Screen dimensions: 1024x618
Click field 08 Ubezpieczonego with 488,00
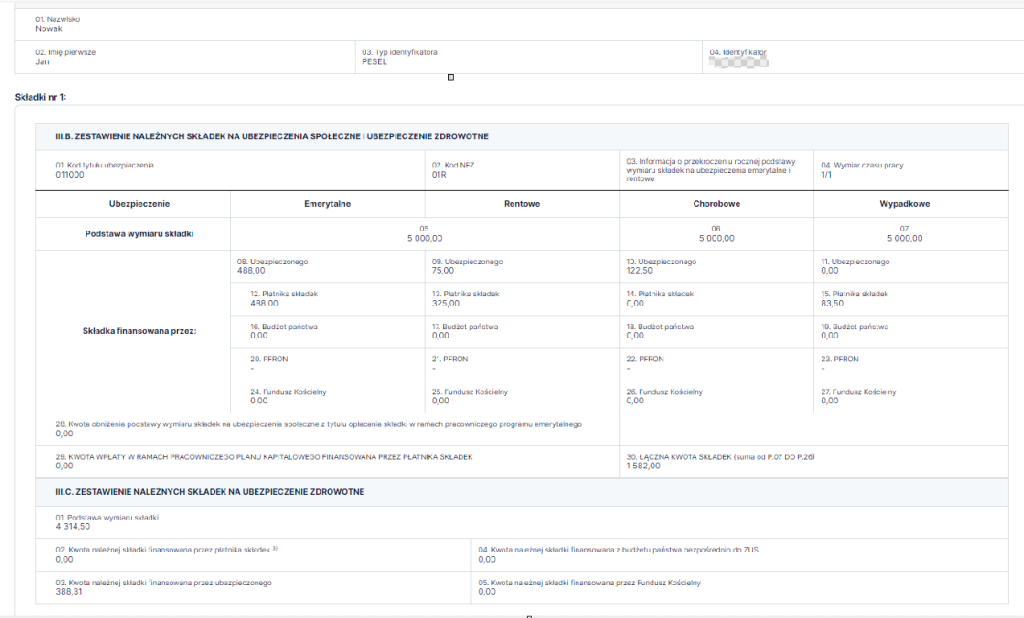[251, 270]
